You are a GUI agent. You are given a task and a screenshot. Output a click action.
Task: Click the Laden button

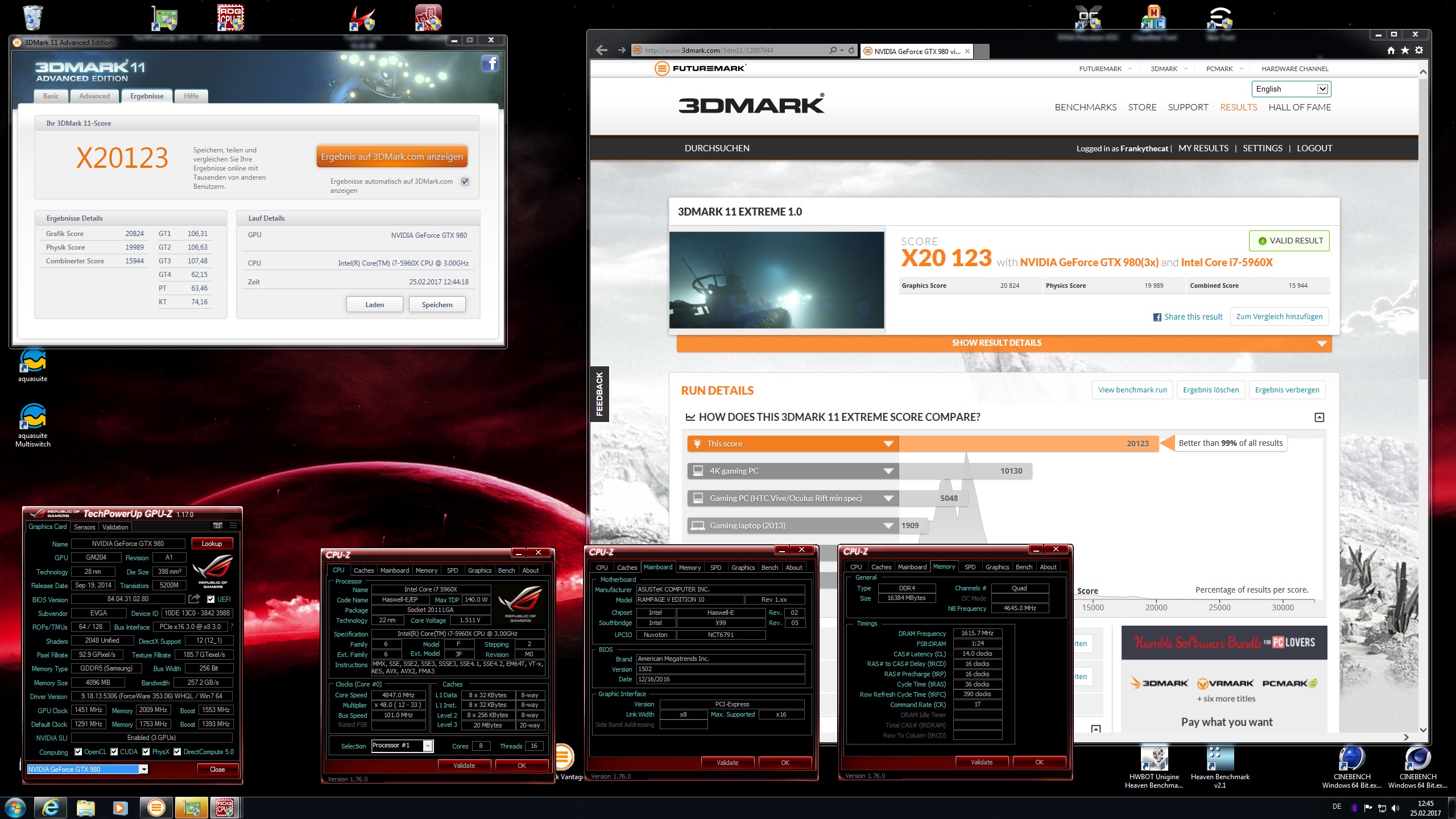[374, 305]
